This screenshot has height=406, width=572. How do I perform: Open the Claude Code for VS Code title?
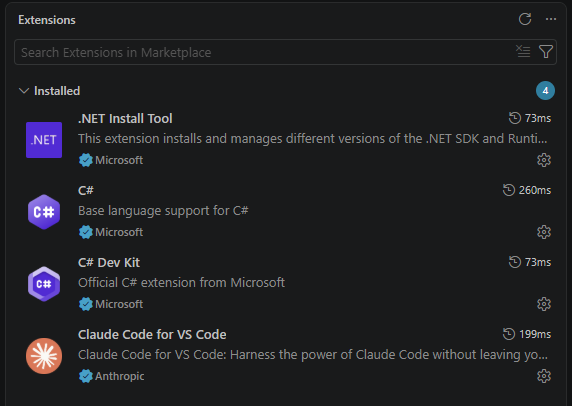pyautogui.click(x=152, y=335)
